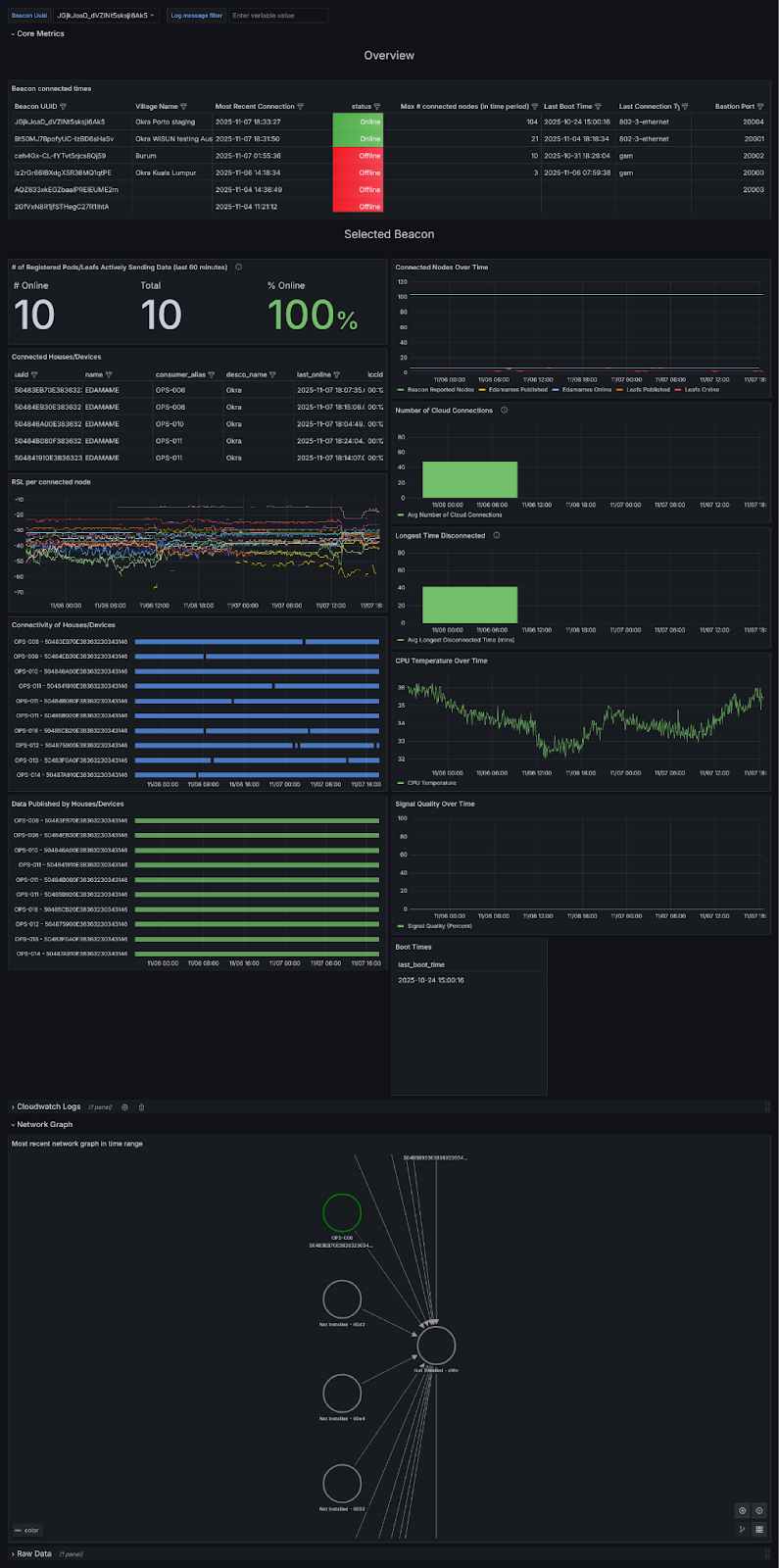
Task: Toggle Signal Quality (Percent) legend series
Action: tap(439, 926)
